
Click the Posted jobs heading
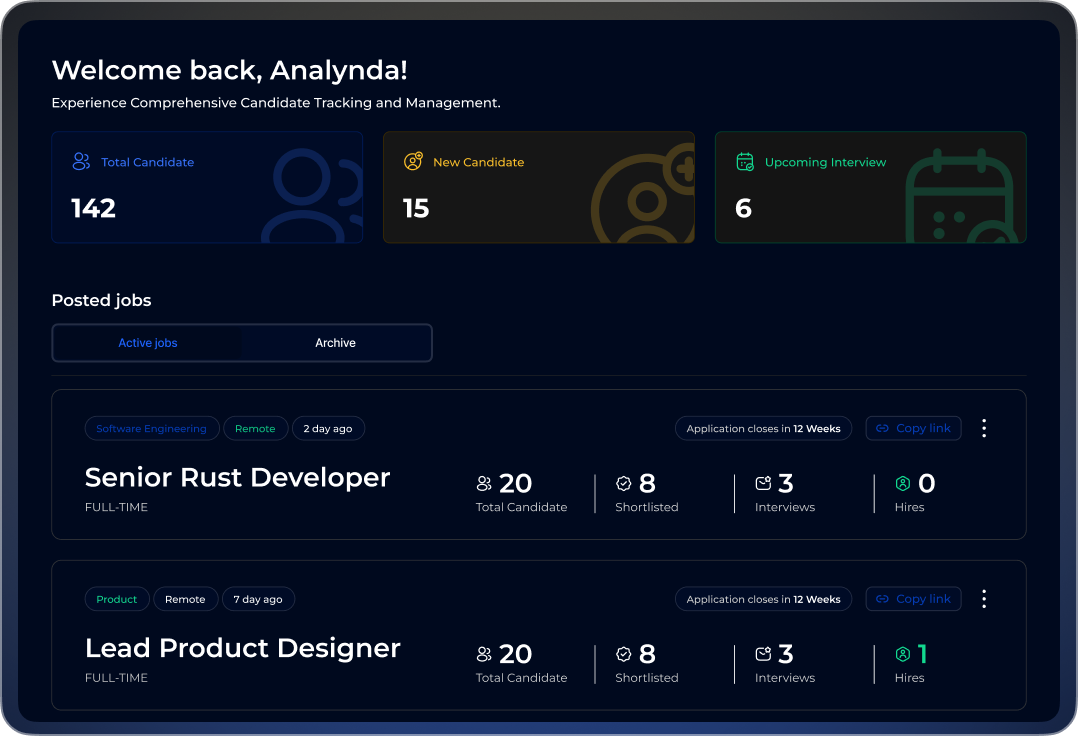pos(102,300)
